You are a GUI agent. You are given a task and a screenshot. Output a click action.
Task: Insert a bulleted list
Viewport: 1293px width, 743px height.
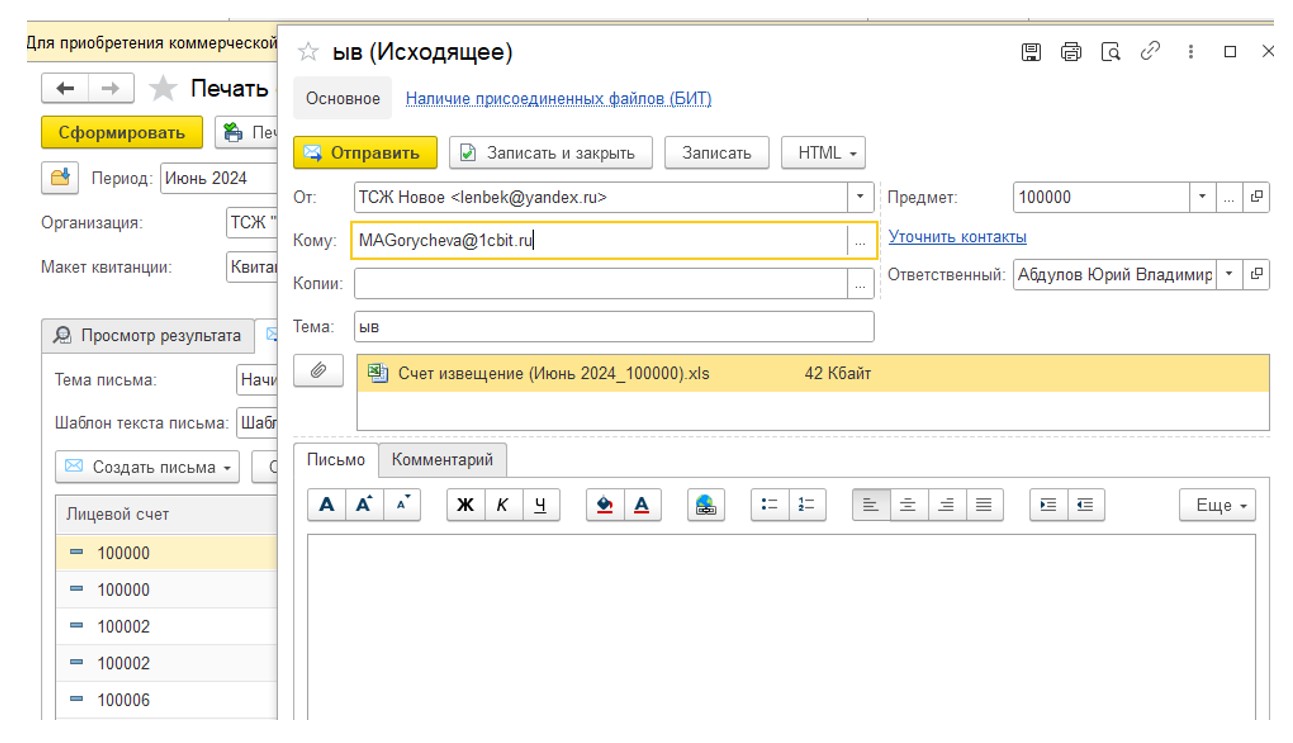tap(770, 505)
